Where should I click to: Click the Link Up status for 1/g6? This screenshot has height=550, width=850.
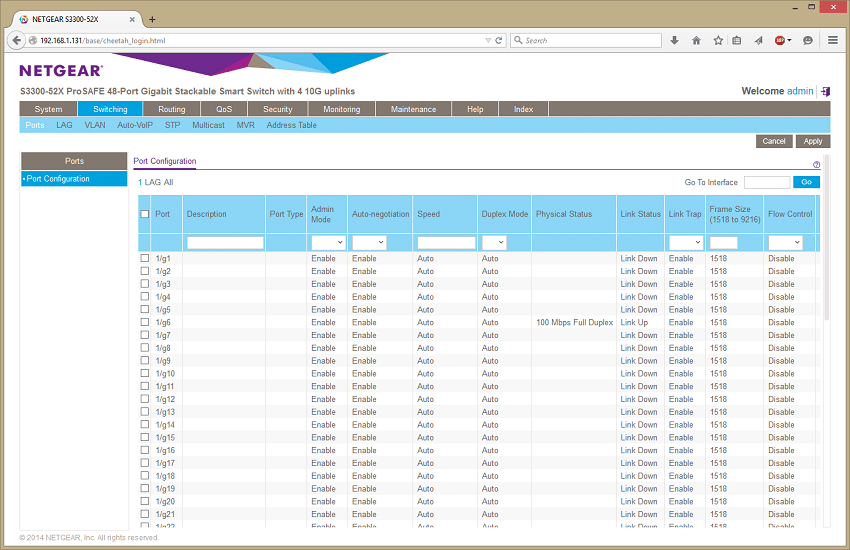634,322
